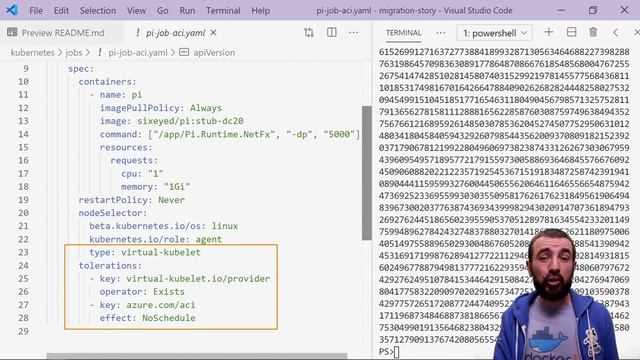
Task: Restore down the VS Code window
Action: pos(593,10)
